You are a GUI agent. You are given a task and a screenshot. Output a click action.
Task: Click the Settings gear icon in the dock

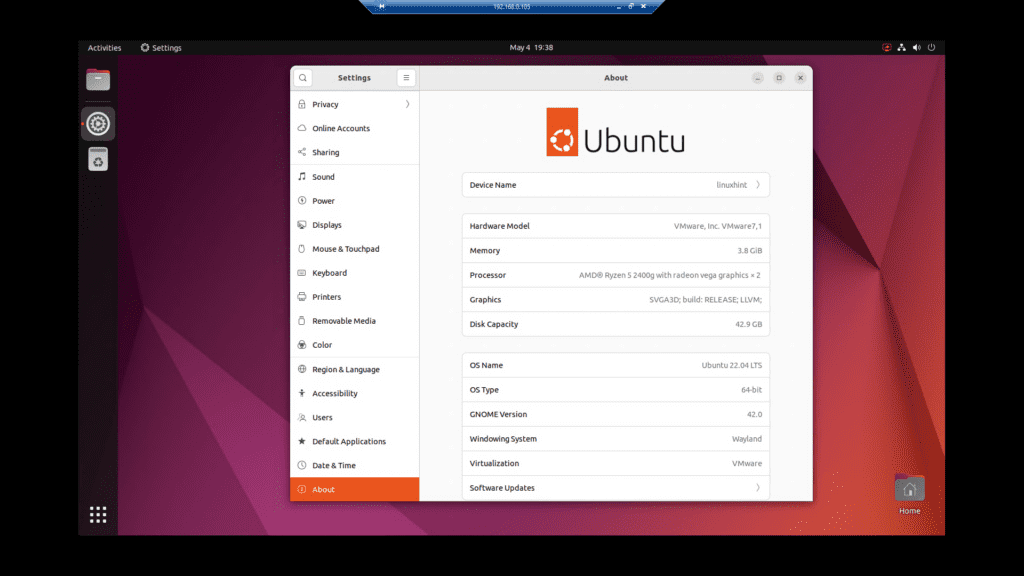(x=97, y=123)
